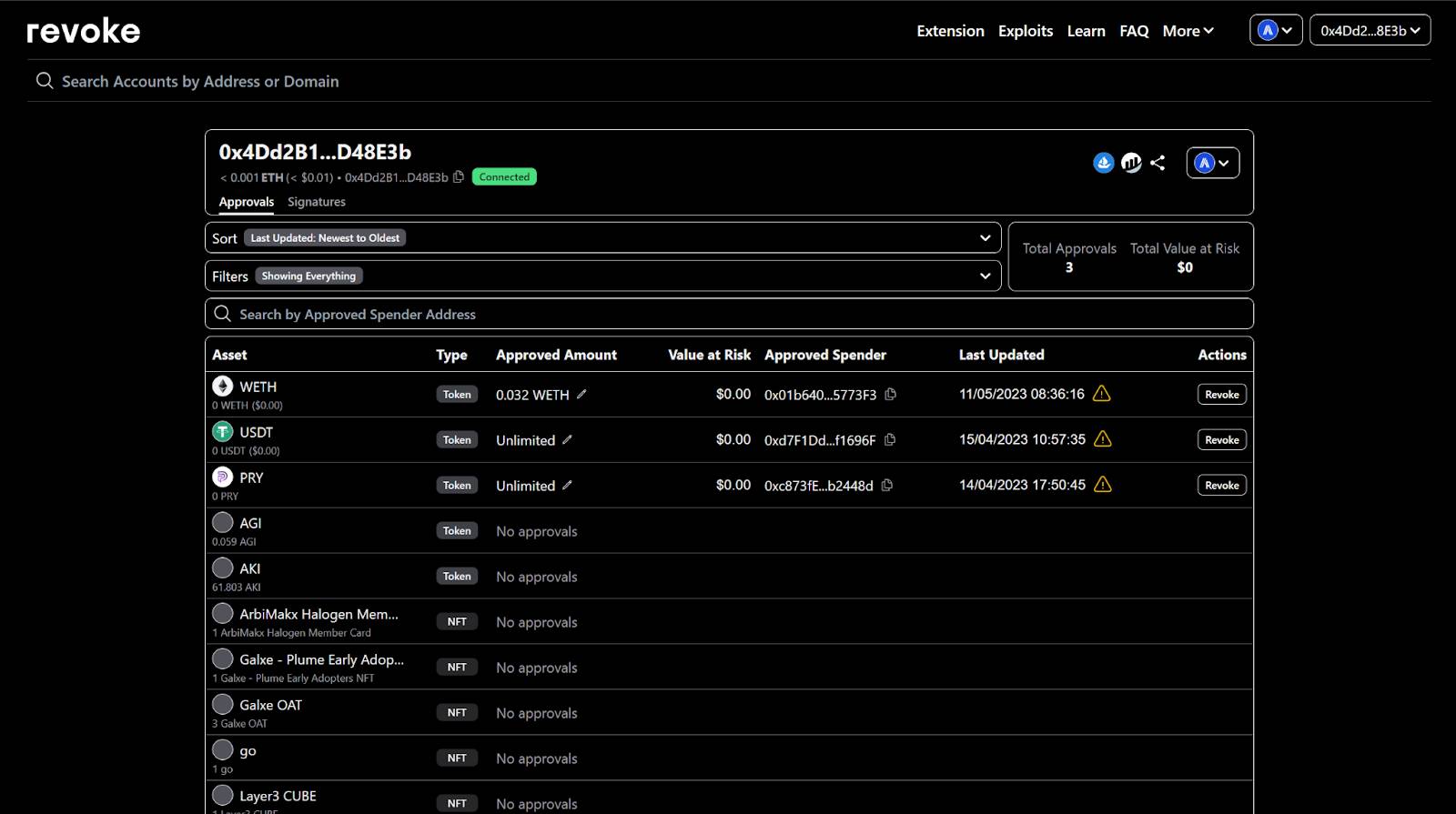This screenshot has width=1456, height=814.
Task: Click the Last Updated column header
Action: tap(1001, 355)
